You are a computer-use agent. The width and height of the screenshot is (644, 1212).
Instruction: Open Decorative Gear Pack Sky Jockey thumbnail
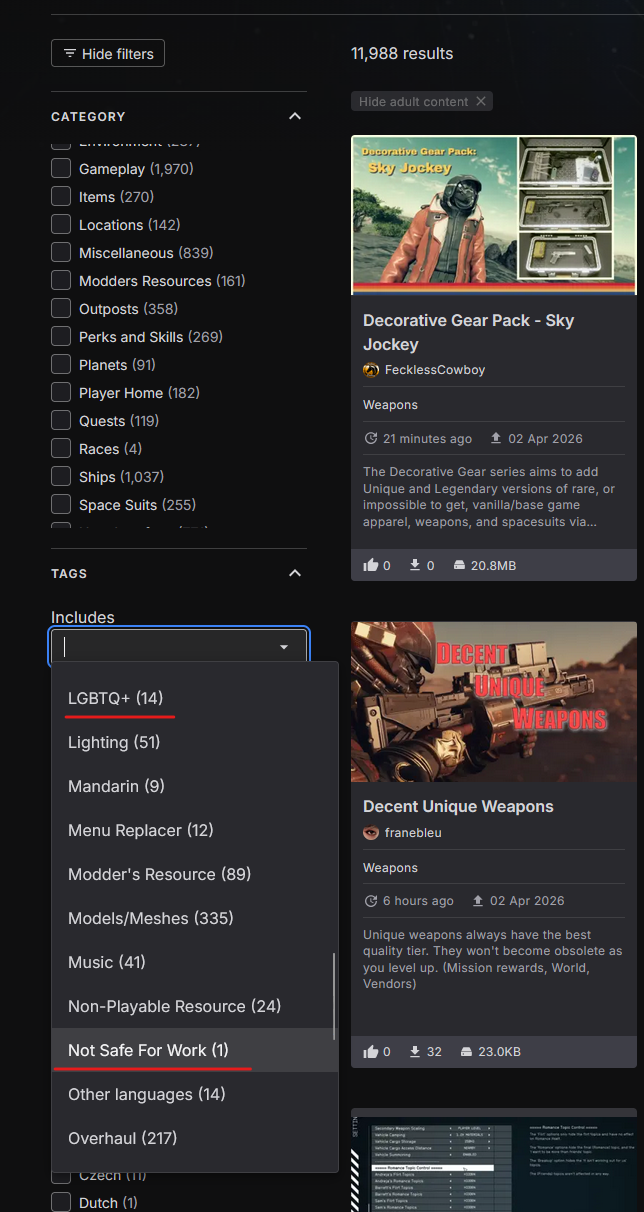tap(494, 215)
